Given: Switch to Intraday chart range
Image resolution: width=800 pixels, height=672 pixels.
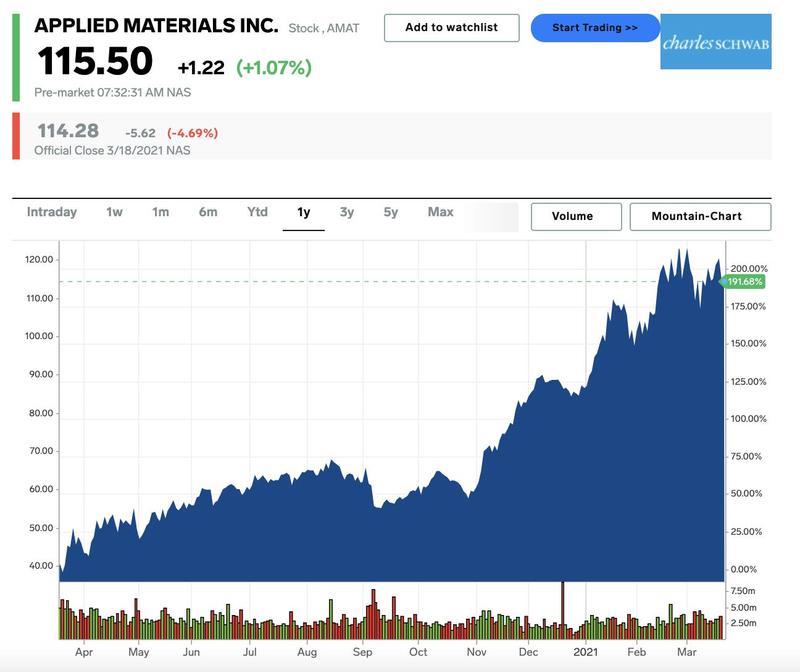Looking at the screenshot, I should (x=52, y=212).
